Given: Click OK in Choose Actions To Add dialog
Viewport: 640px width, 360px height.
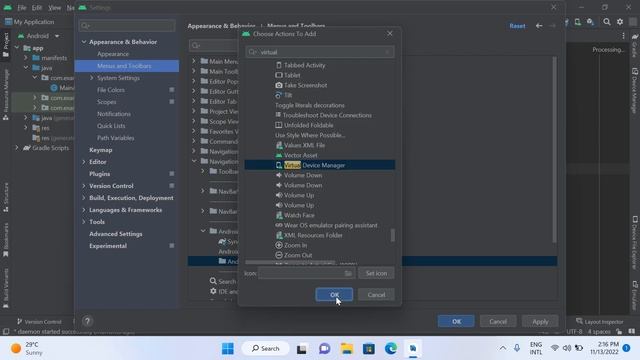Looking at the screenshot, I should [x=334, y=294].
